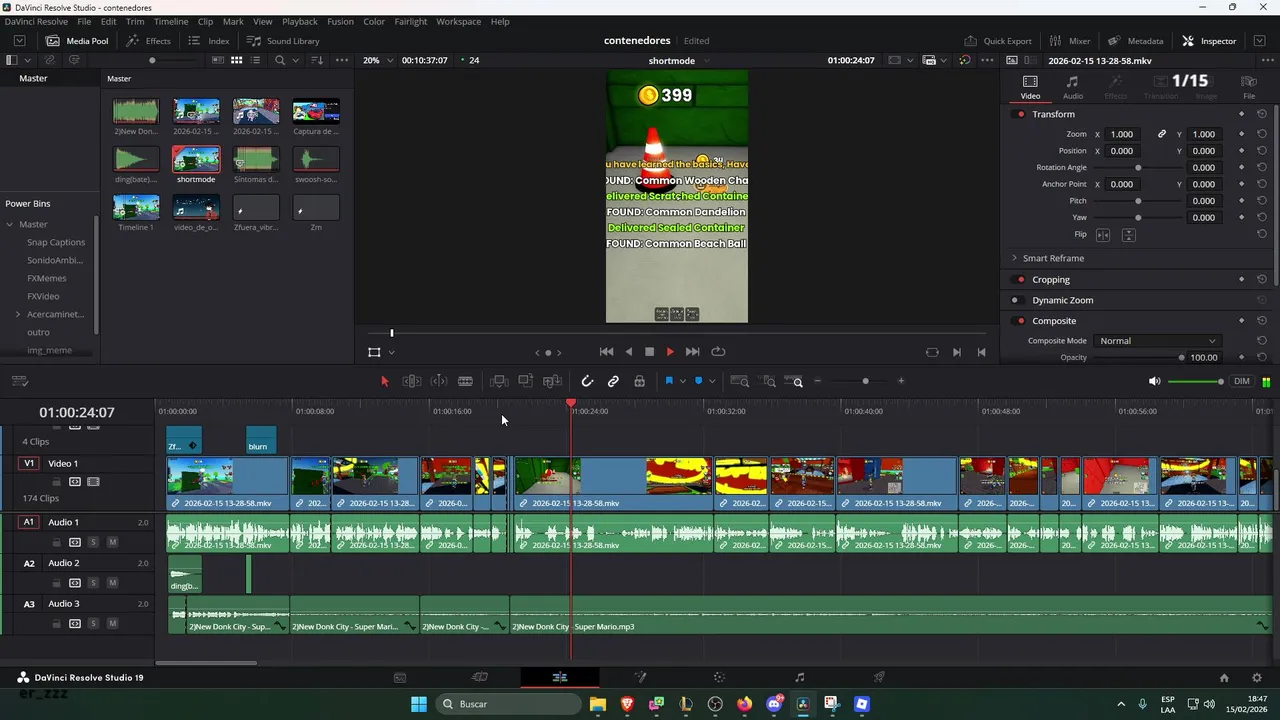Open Project Manager home icon
The width and height of the screenshot is (1280, 720).
click(x=1224, y=677)
